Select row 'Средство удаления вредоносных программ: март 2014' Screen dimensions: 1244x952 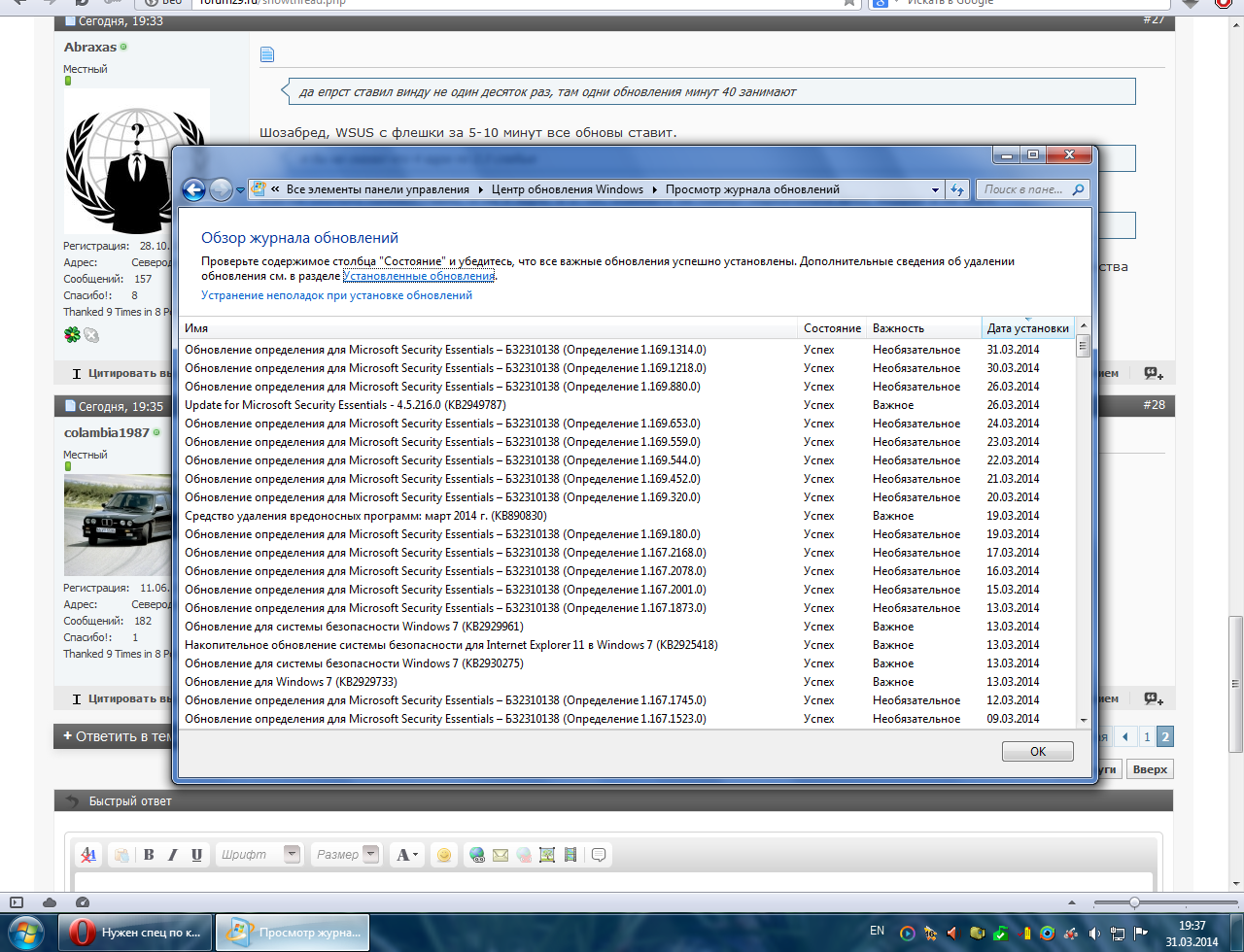628,516
